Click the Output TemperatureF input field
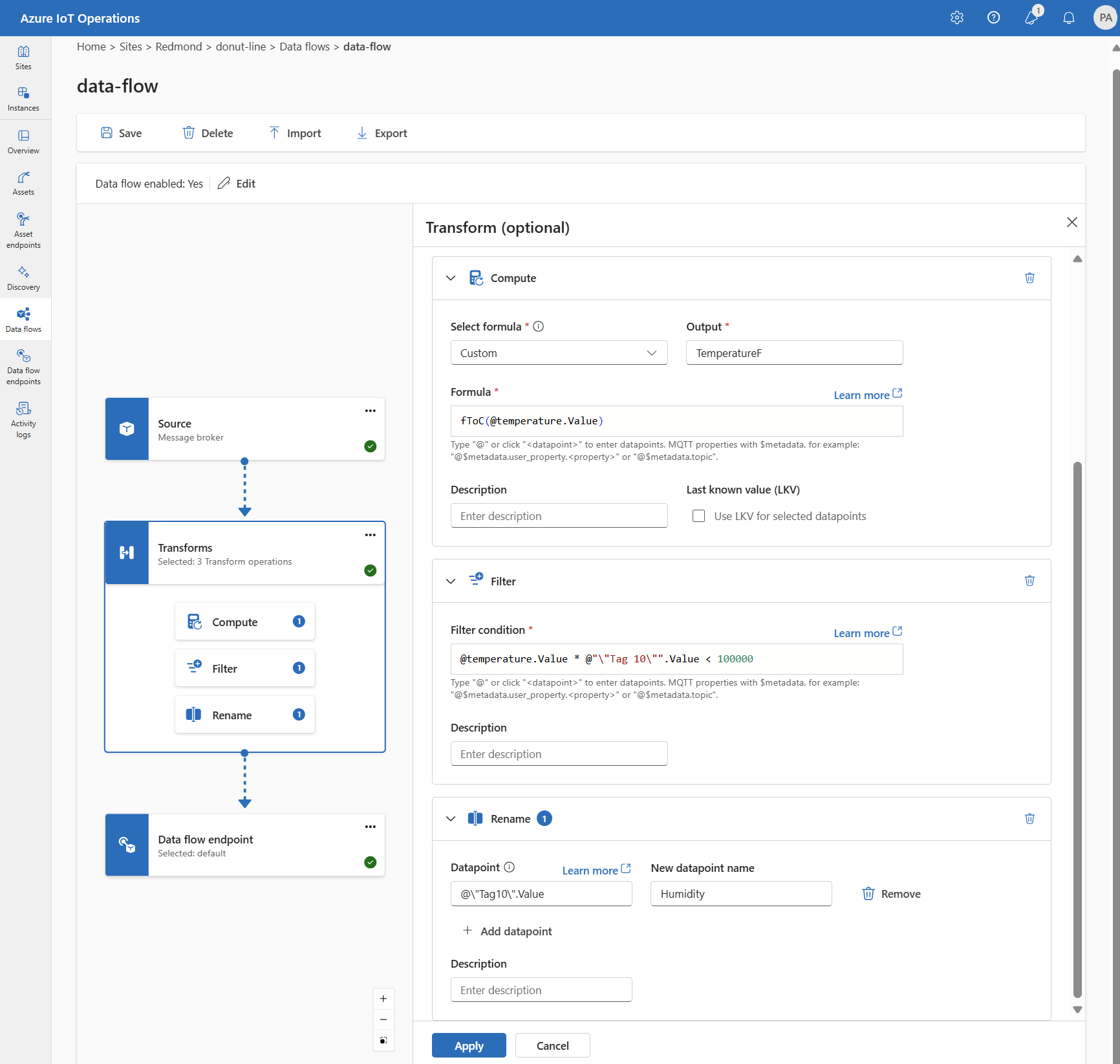1120x1064 pixels. (794, 353)
